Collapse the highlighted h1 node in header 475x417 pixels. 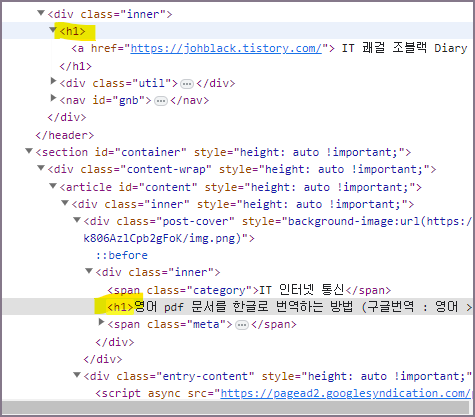coord(53,30)
